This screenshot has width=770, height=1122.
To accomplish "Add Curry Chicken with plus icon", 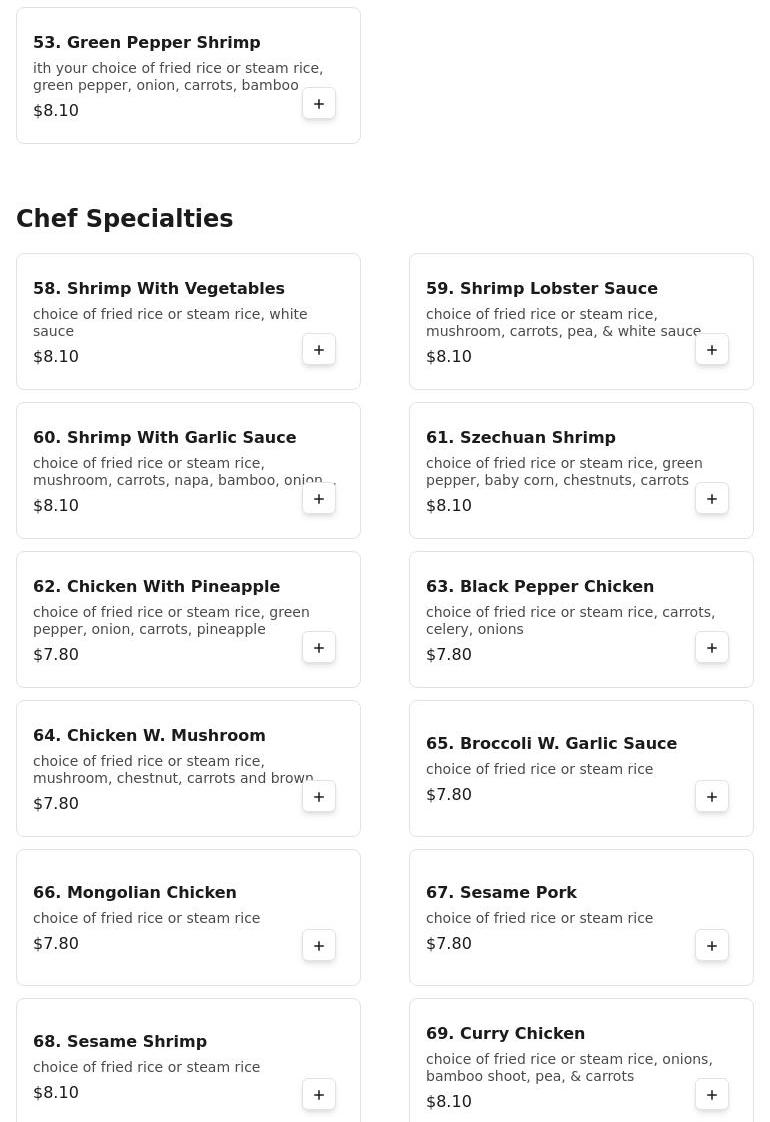I will pos(711,1094).
